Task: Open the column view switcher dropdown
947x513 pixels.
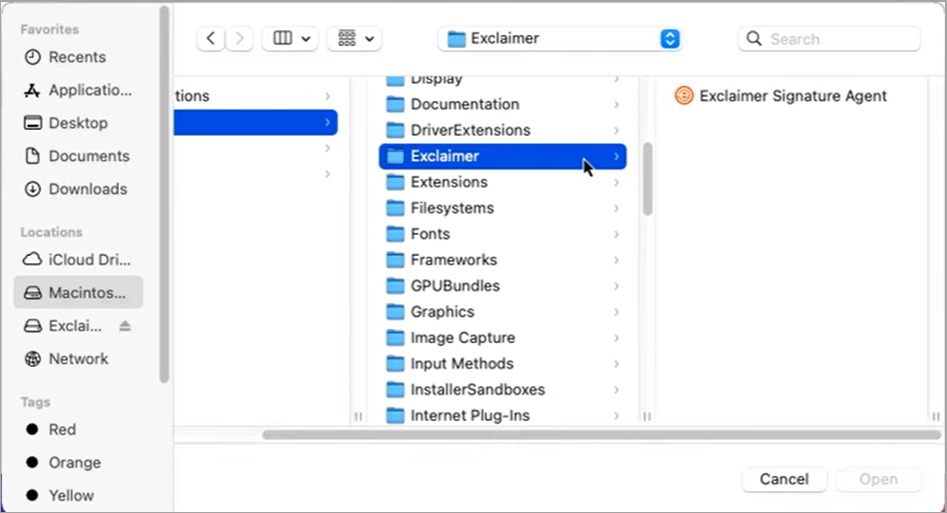Action: [x=290, y=39]
